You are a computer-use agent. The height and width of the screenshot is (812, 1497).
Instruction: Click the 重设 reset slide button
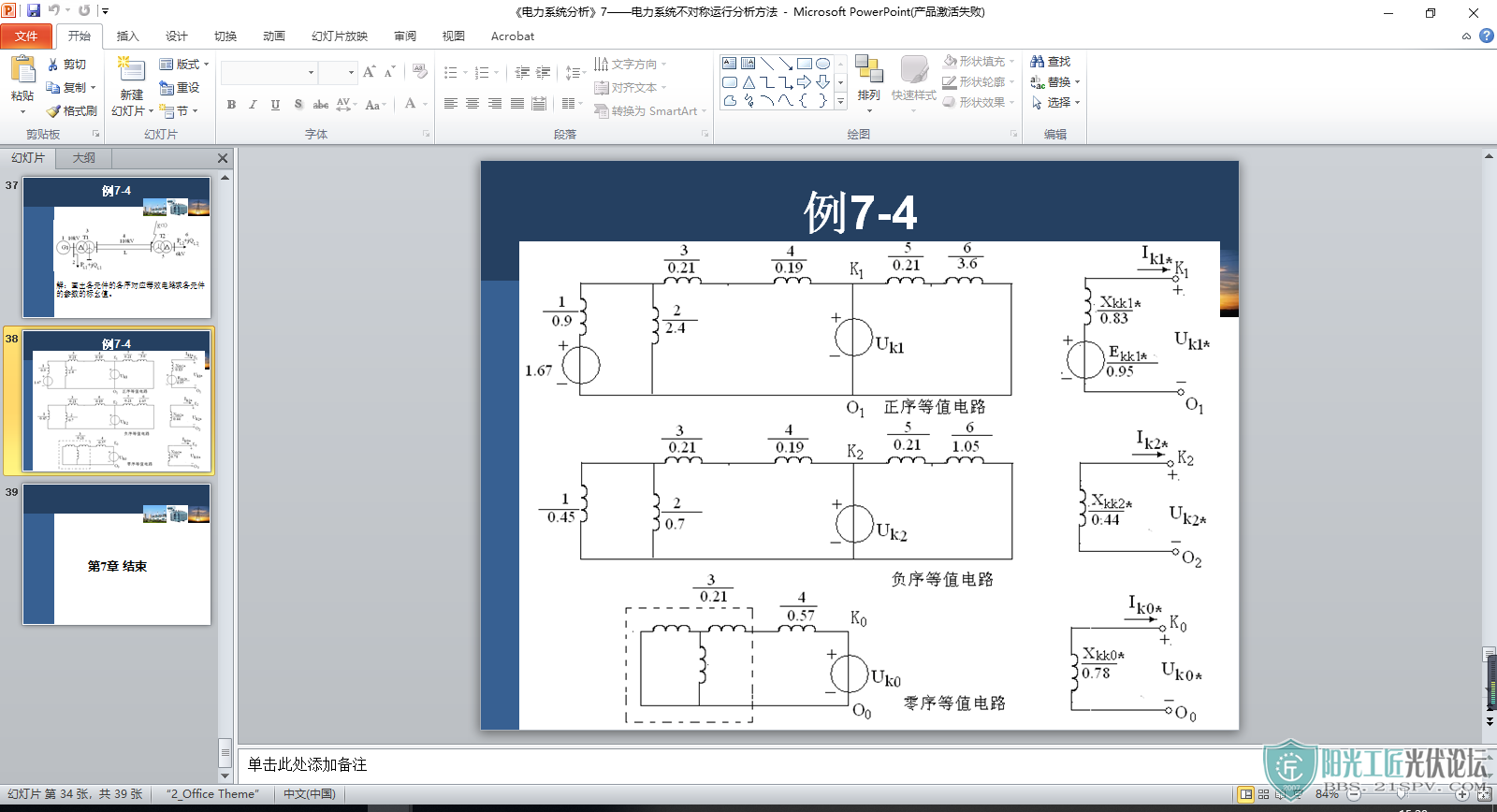(x=180, y=87)
